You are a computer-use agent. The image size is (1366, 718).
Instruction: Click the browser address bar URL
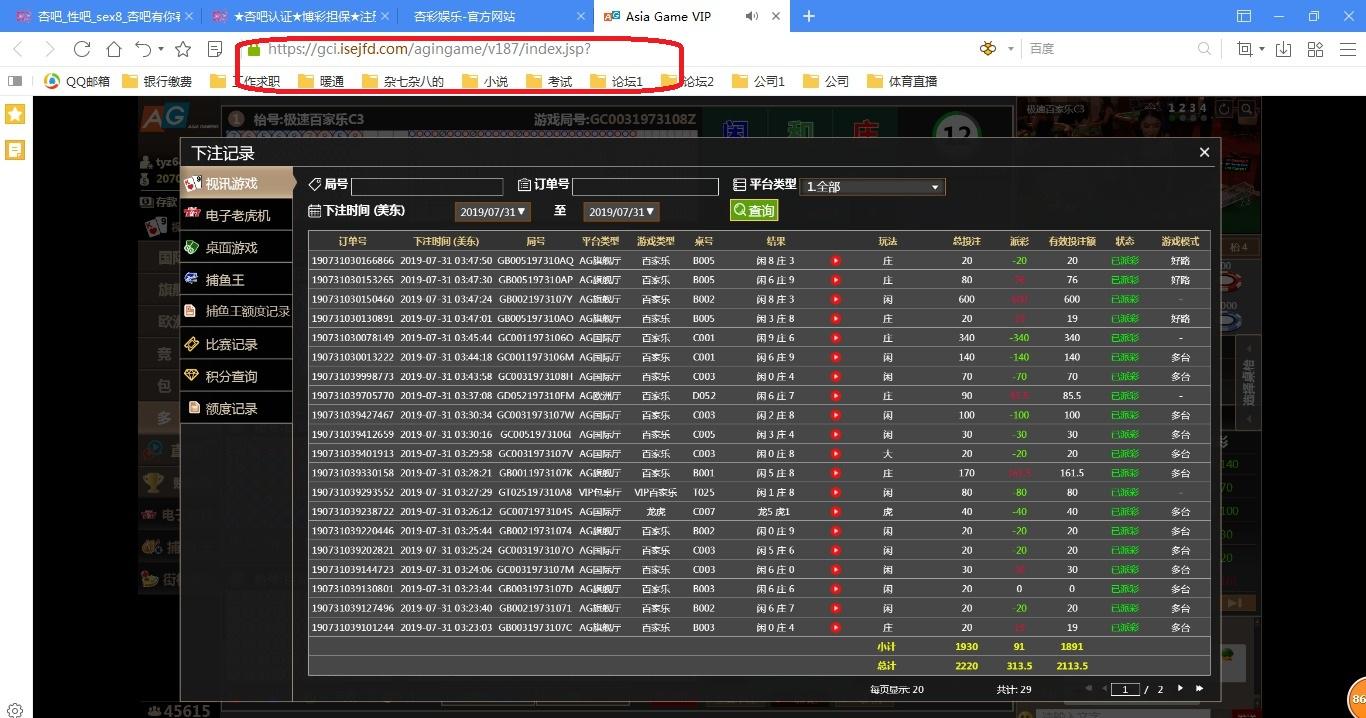pos(429,49)
